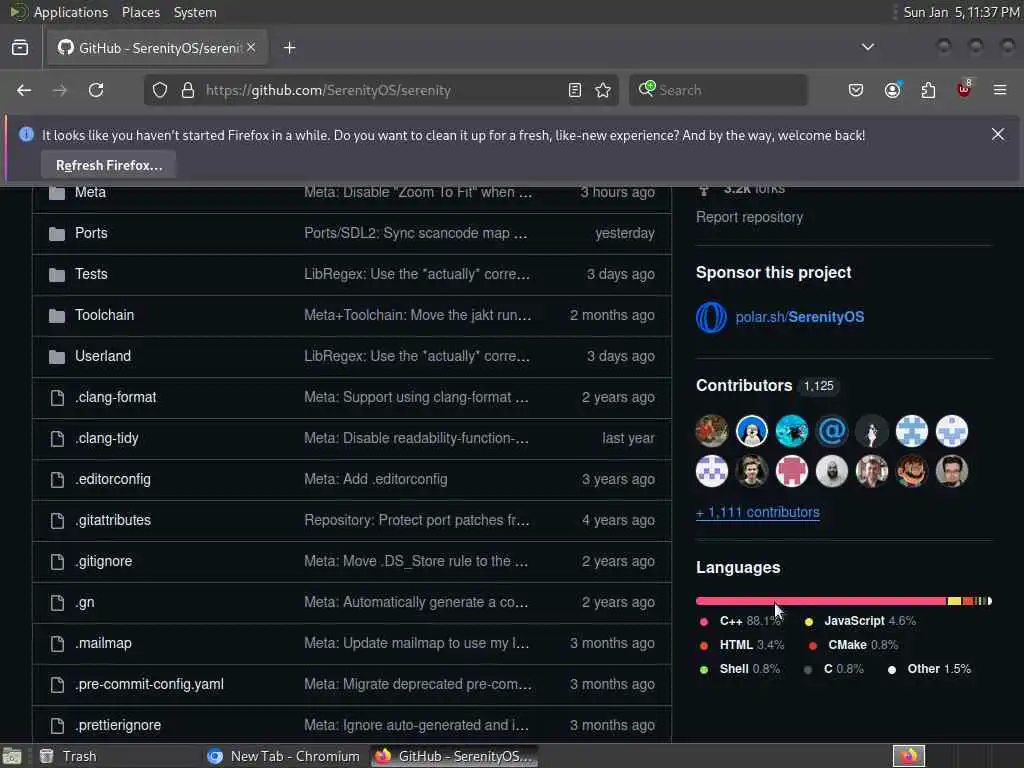Open the polar.sh/SerenityOS sponsor link
Viewport: 1024px width, 768px height.
[799, 317]
